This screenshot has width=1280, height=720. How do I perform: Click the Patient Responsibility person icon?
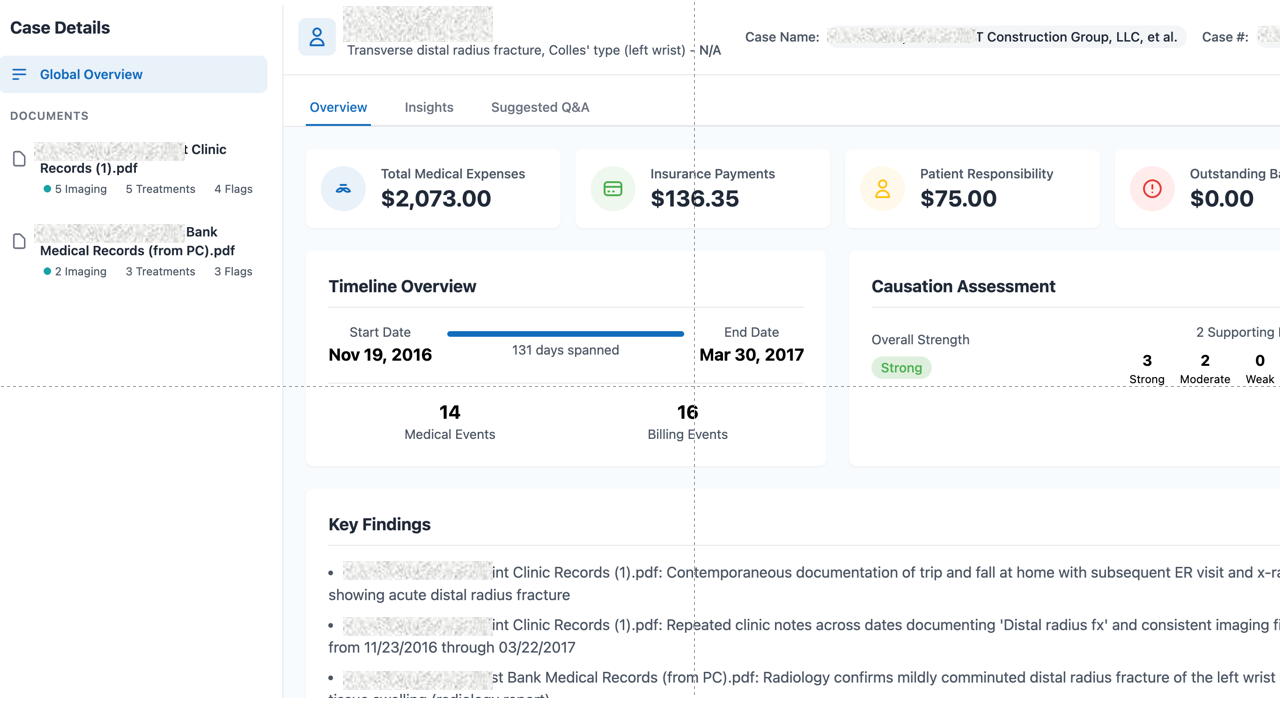point(882,189)
